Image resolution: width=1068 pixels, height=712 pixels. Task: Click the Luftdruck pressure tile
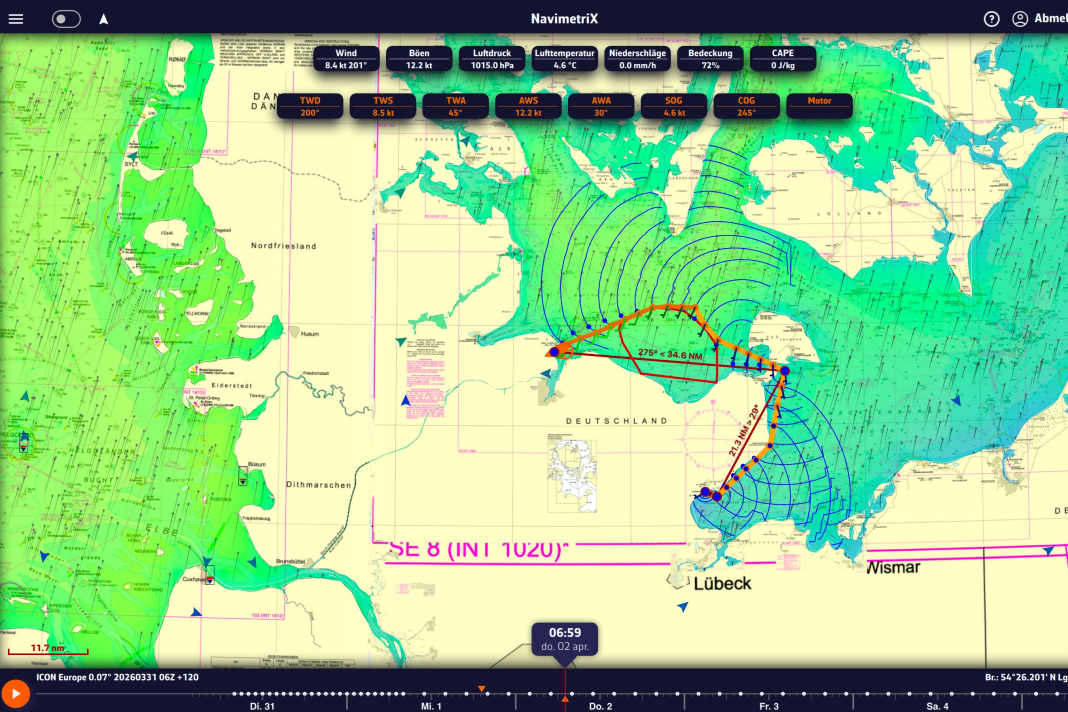pyautogui.click(x=492, y=58)
